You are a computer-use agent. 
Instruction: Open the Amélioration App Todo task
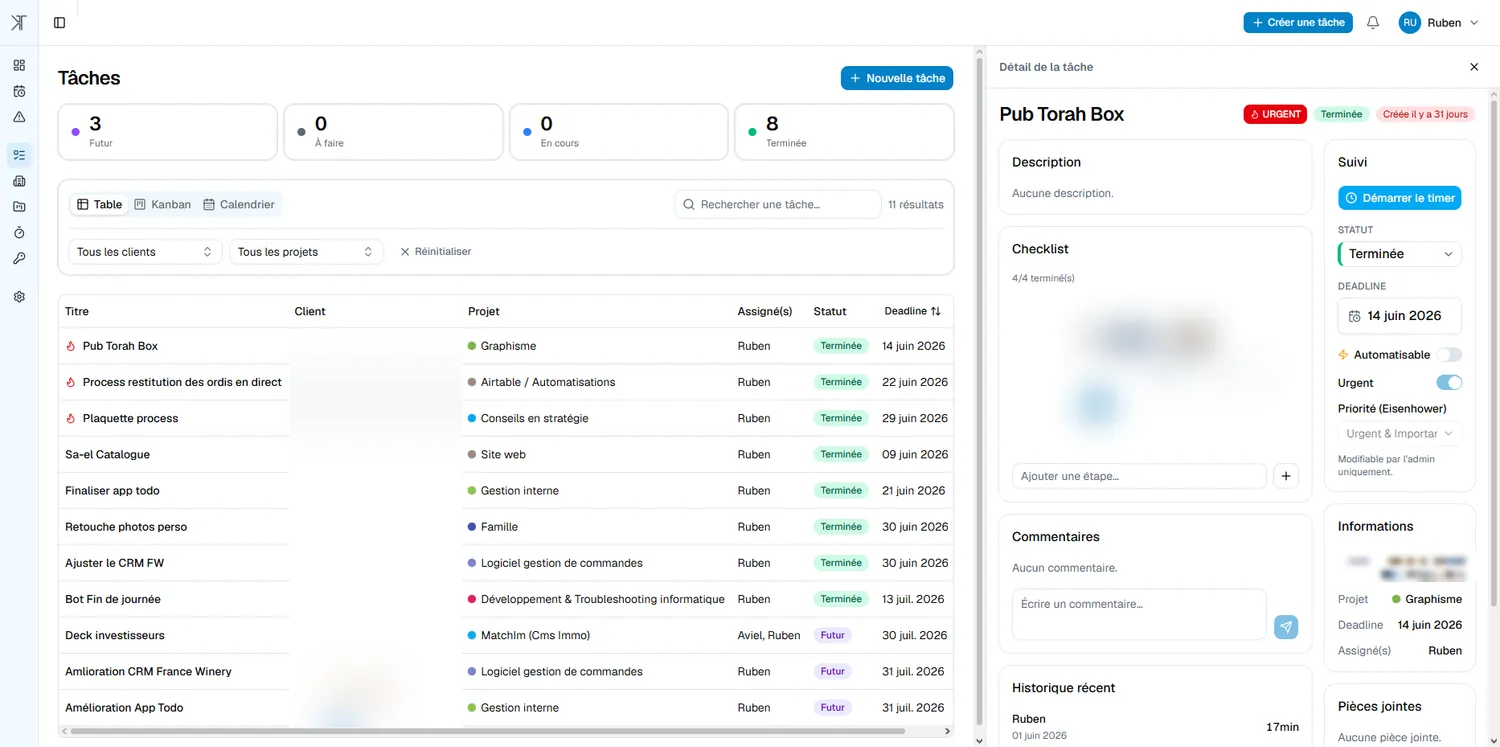pyautogui.click(x=506, y=707)
